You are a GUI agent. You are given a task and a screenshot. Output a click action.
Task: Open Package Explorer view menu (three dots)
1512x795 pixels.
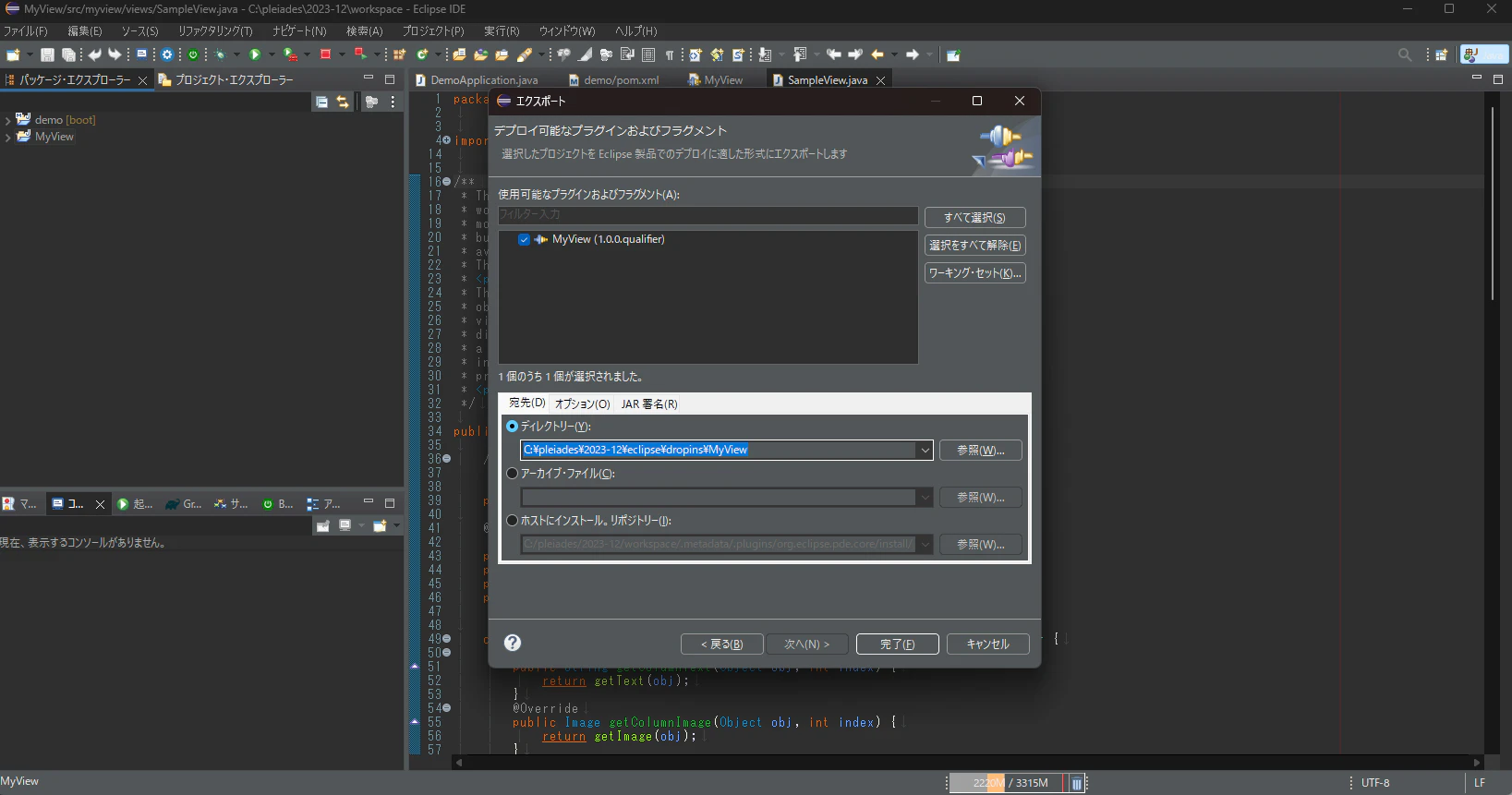point(393,102)
